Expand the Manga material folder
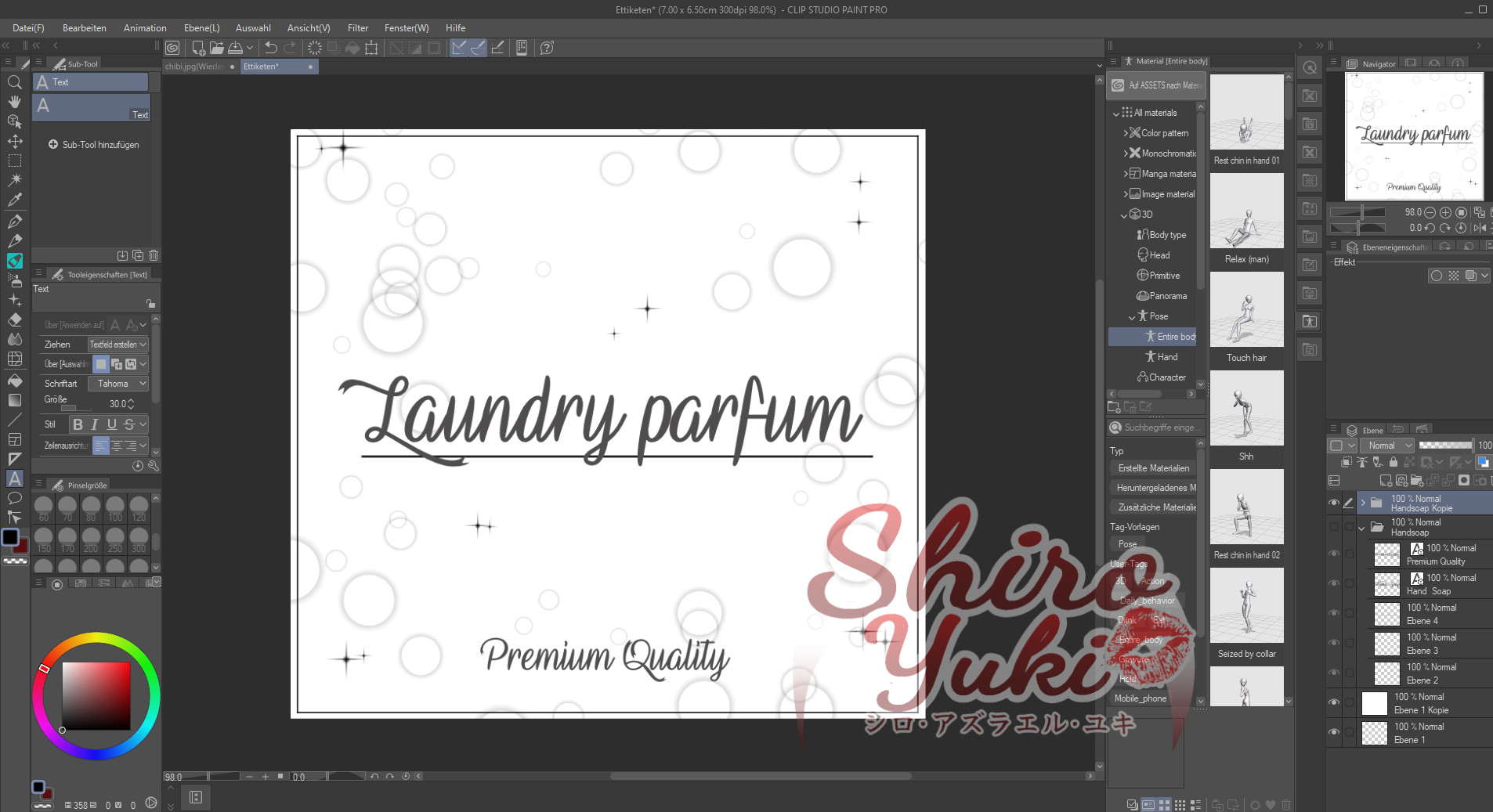The height and width of the screenshot is (812, 1493). click(x=1126, y=174)
